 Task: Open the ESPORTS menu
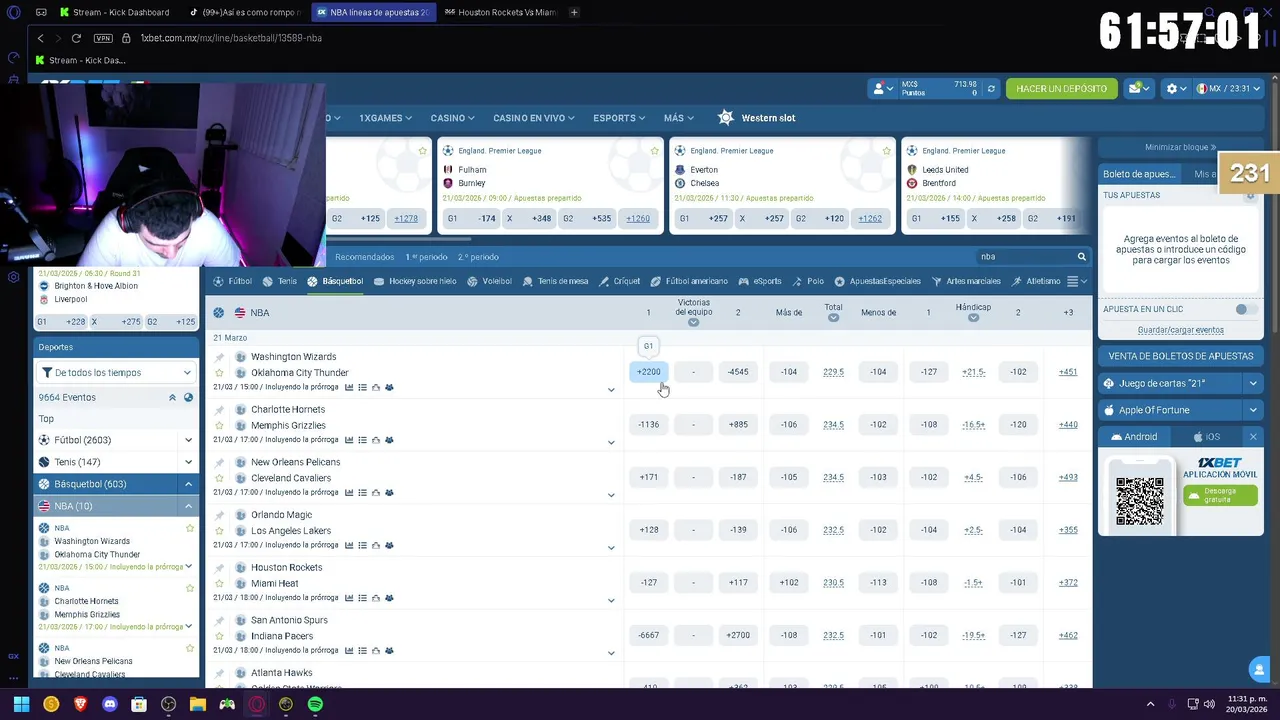(619, 118)
